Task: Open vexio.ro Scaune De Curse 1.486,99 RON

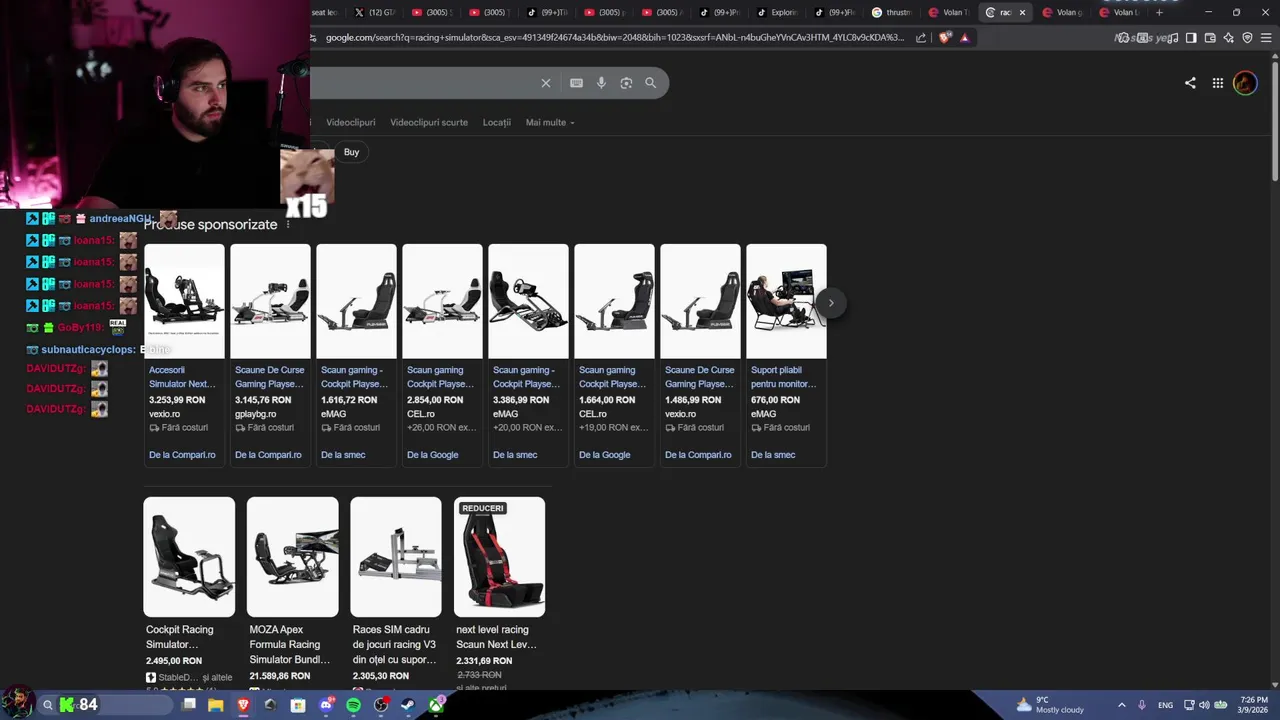Action: coord(700,355)
